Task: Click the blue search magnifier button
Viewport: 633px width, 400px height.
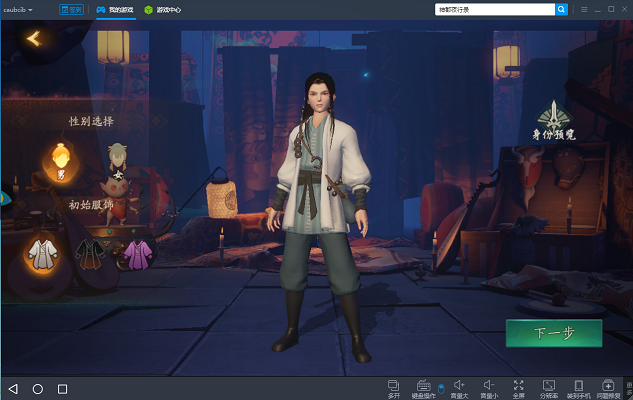Action: pos(561,10)
